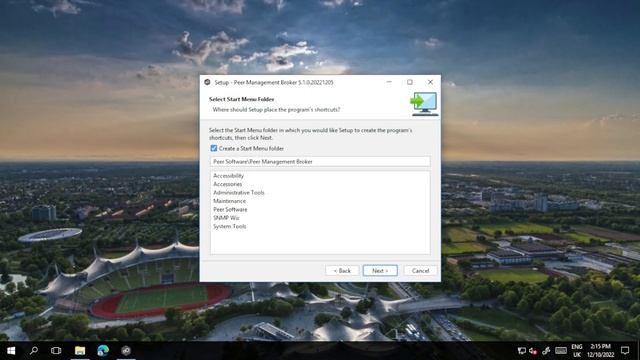The image size is (640, 360).
Task: Select Accessories in the folder list
Action: coord(227,184)
